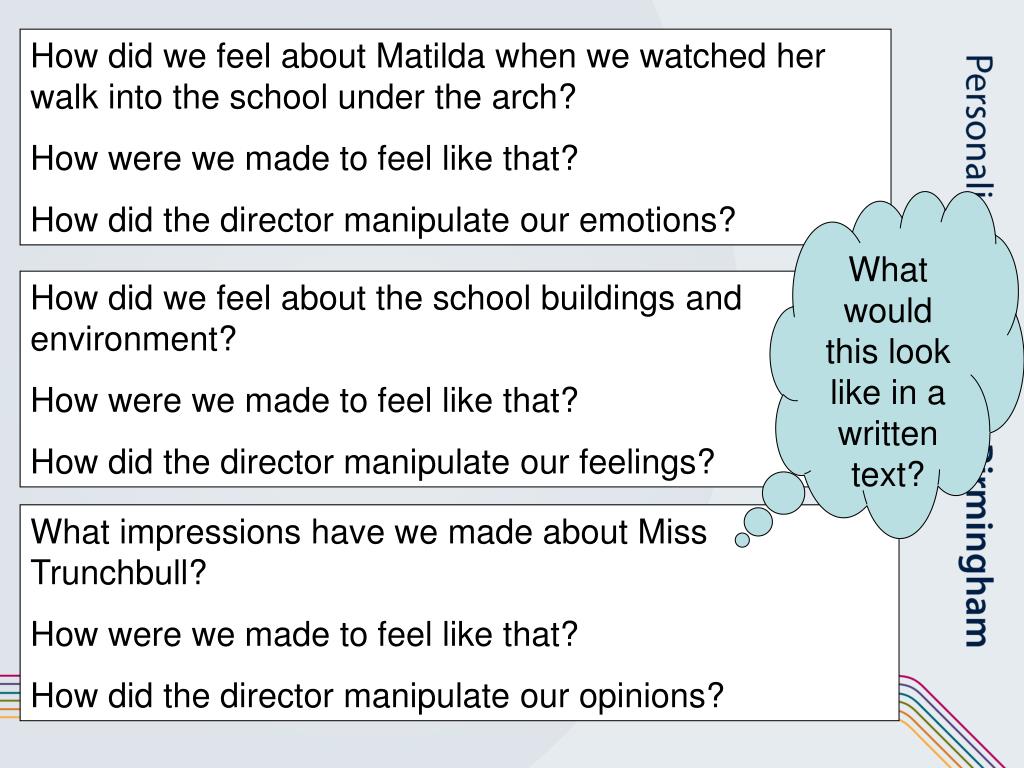
Task: Click 'written text?' inside the cloud
Action: [x=888, y=455]
